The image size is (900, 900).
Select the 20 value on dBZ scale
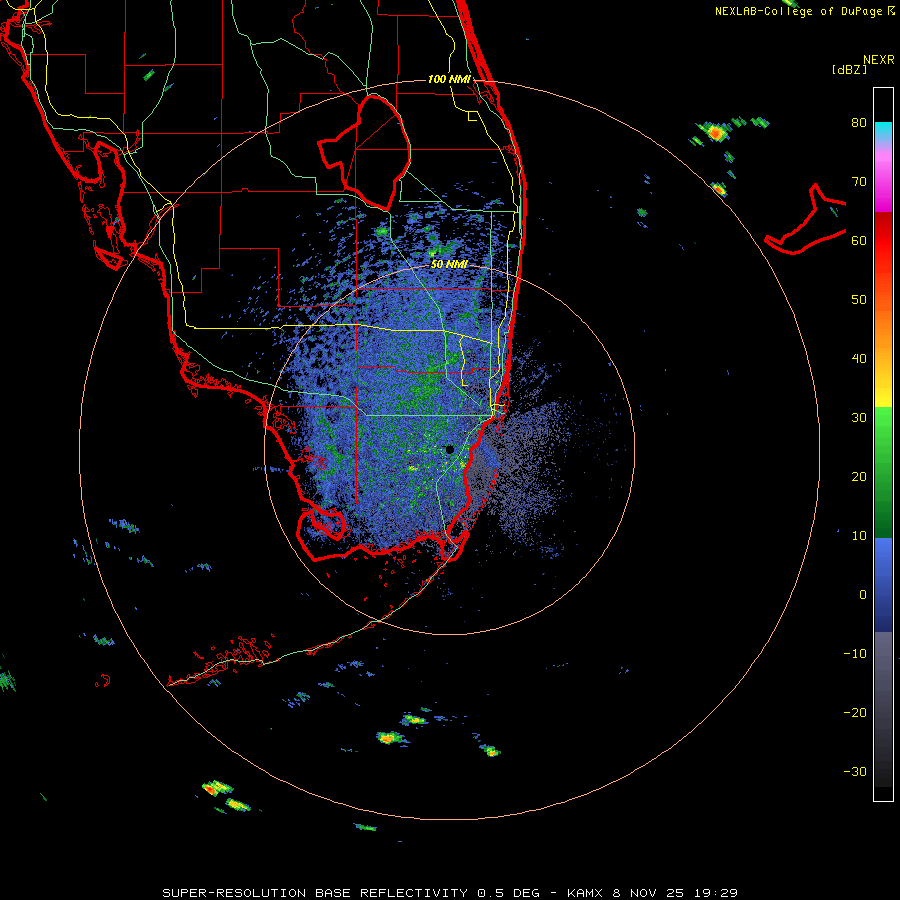[x=859, y=477]
